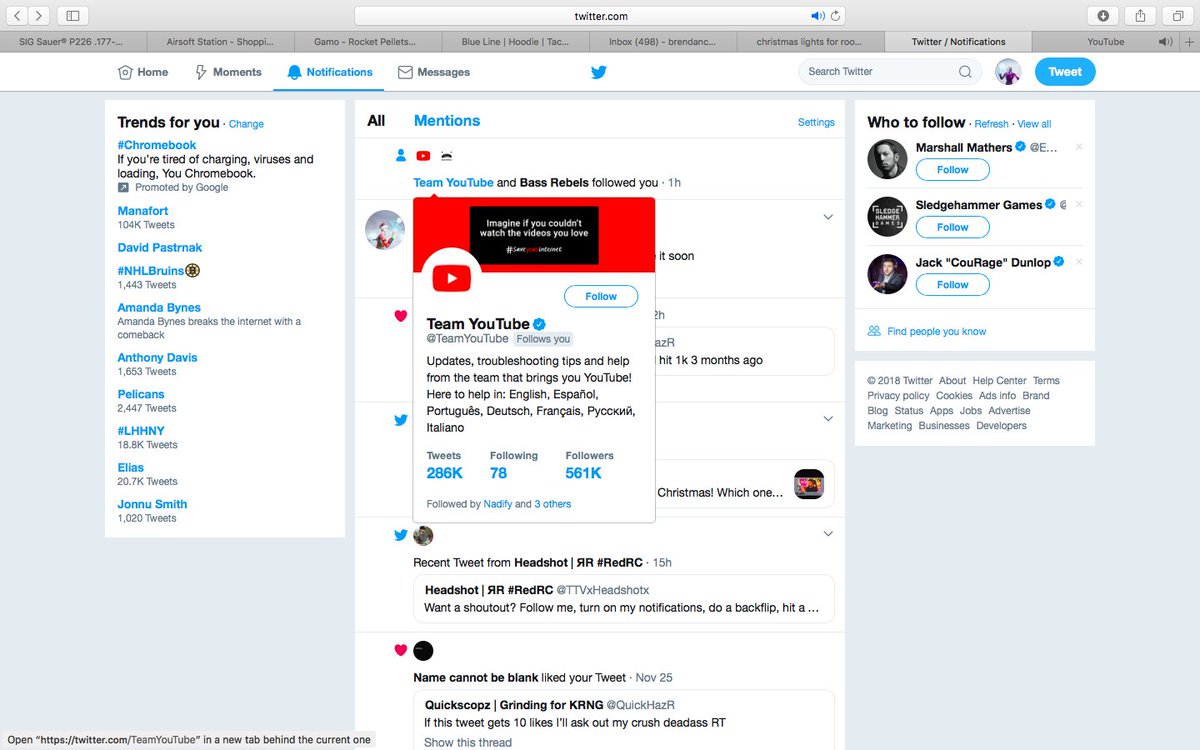The image size is (1200, 750).
Task: Expand options chevron on first notification
Action: coord(828,217)
